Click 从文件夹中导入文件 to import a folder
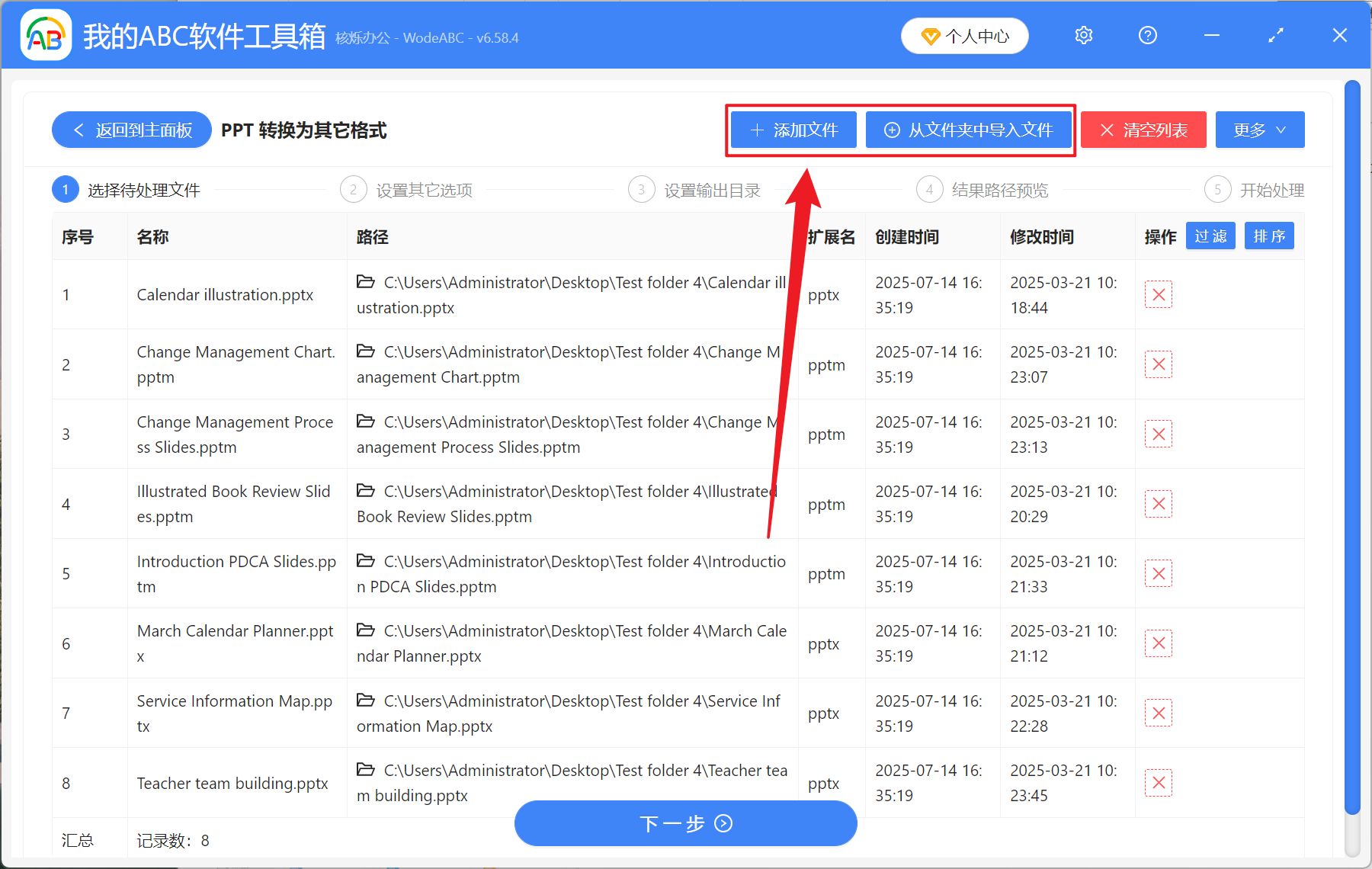The width and height of the screenshot is (1372, 869). coord(969,130)
